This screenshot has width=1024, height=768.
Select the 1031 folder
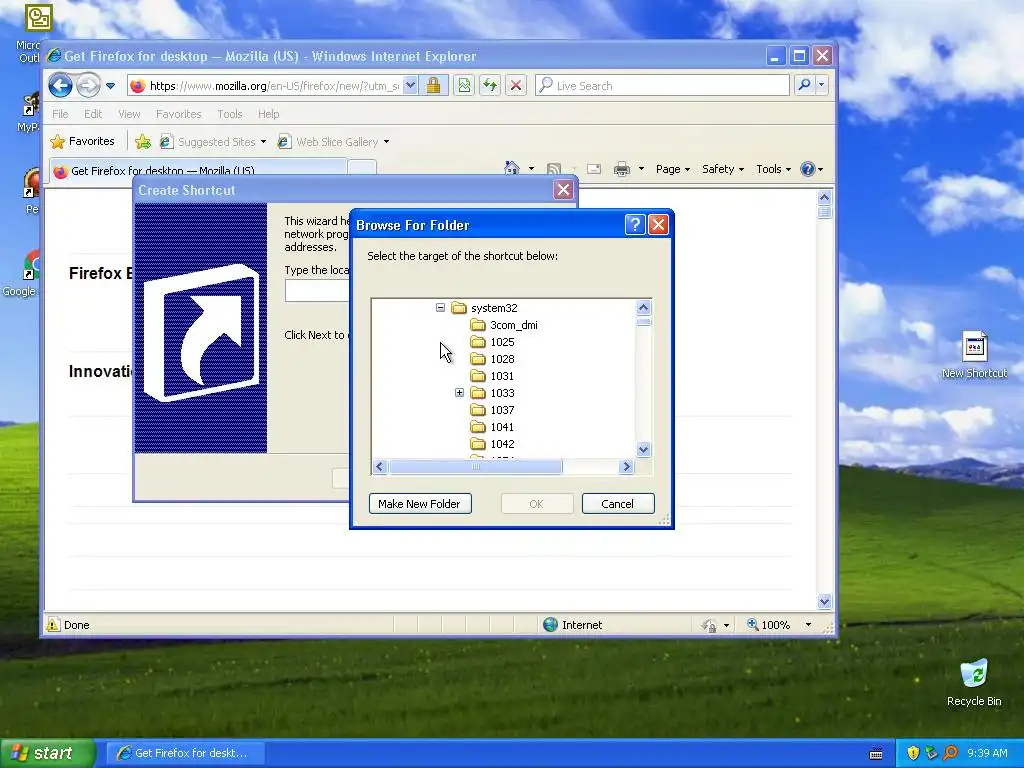(x=502, y=376)
